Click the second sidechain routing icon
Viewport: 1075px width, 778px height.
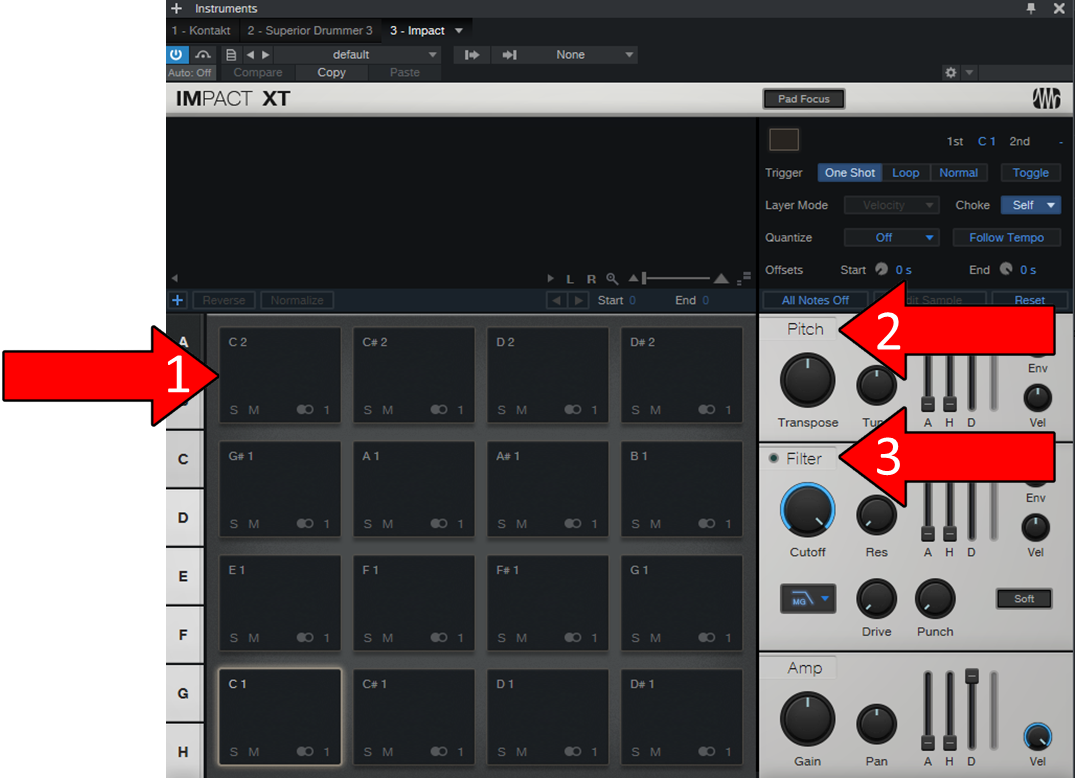pos(509,54)
